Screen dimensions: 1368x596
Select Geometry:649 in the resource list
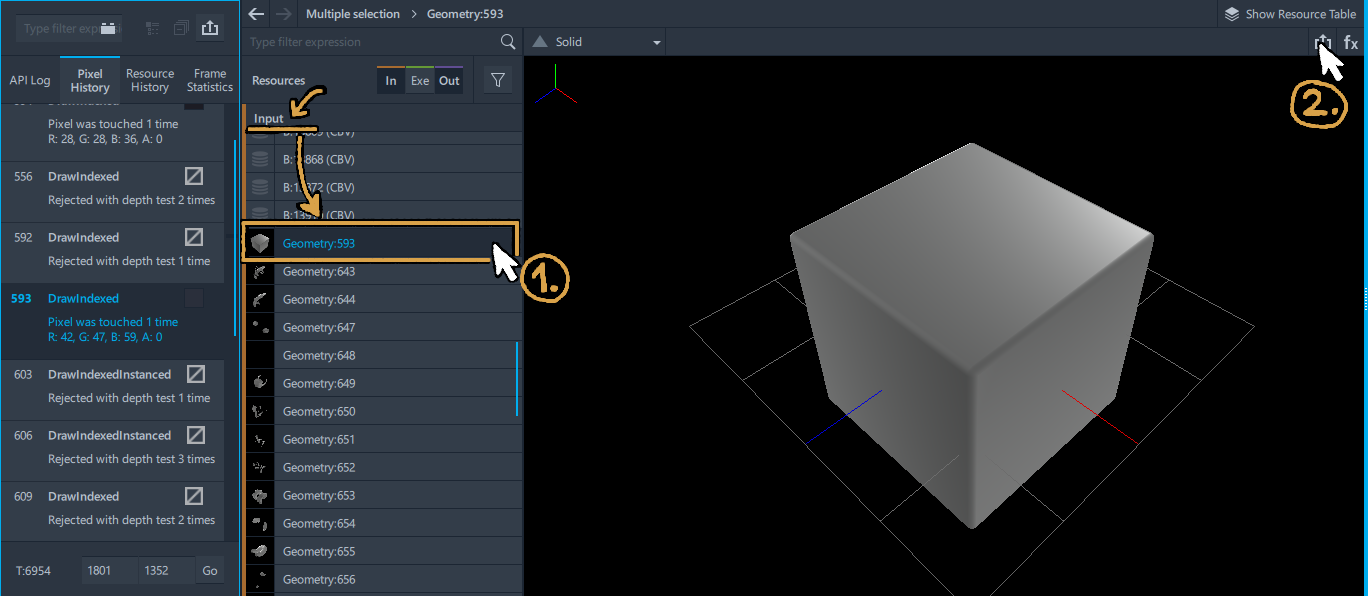coord(384,383)
